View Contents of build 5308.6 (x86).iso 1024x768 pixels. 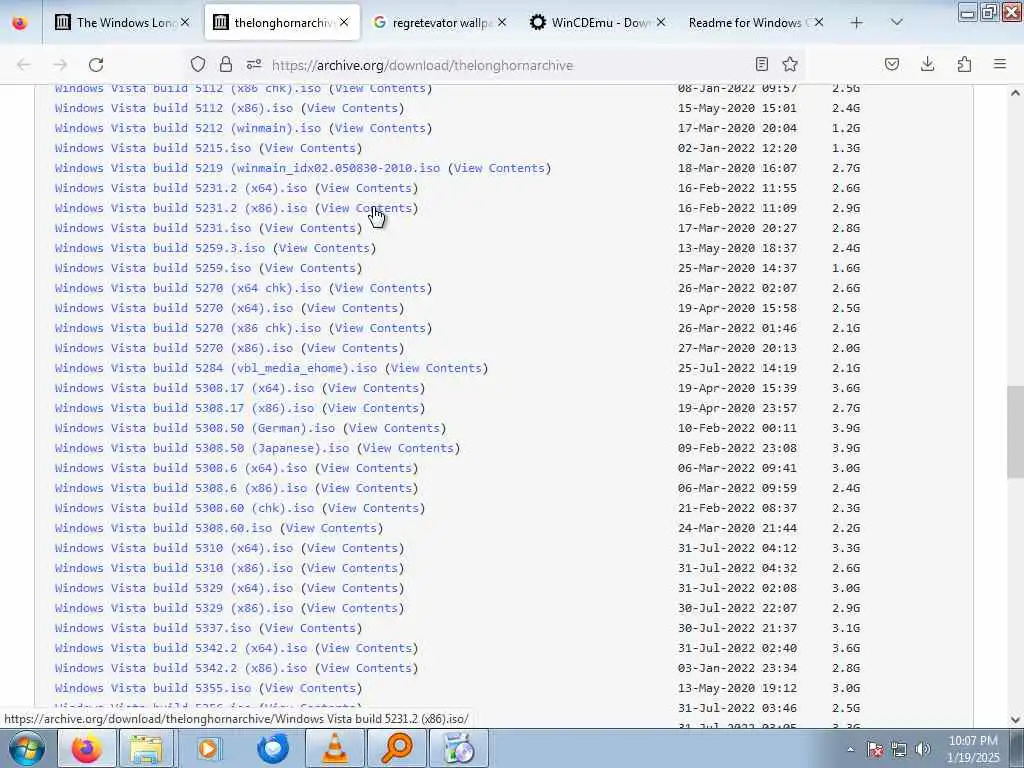coord(366,488)
